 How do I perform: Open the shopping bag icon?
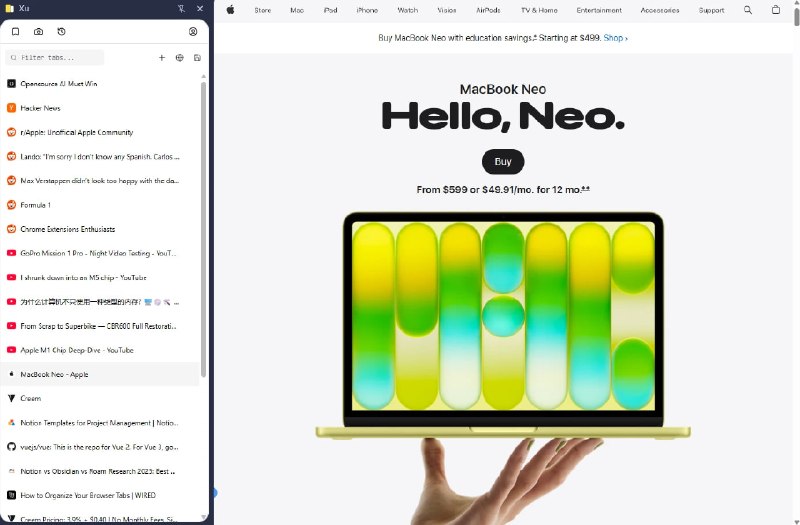click(776, 10)
